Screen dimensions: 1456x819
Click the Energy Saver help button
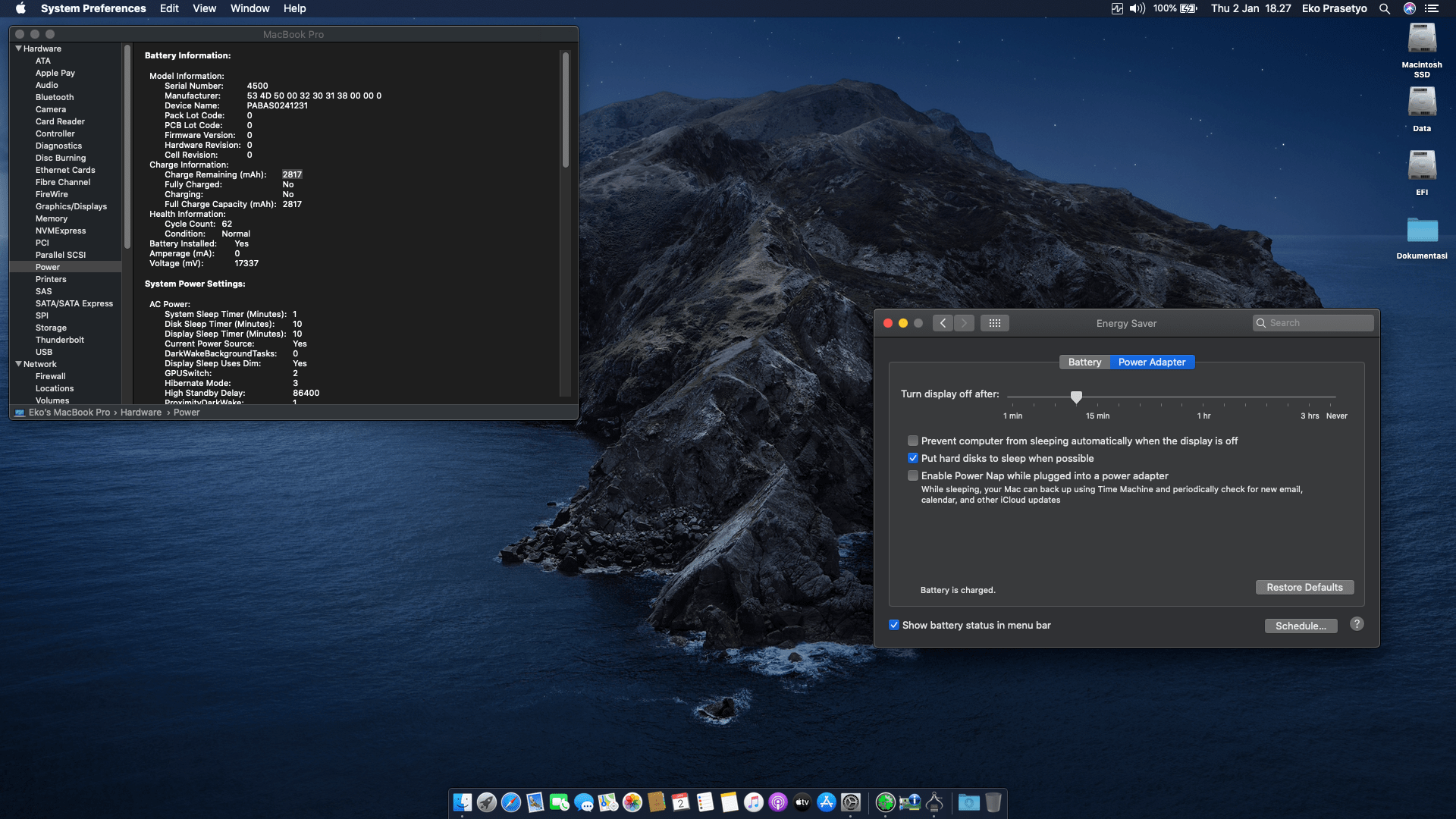pos(1357,624)
